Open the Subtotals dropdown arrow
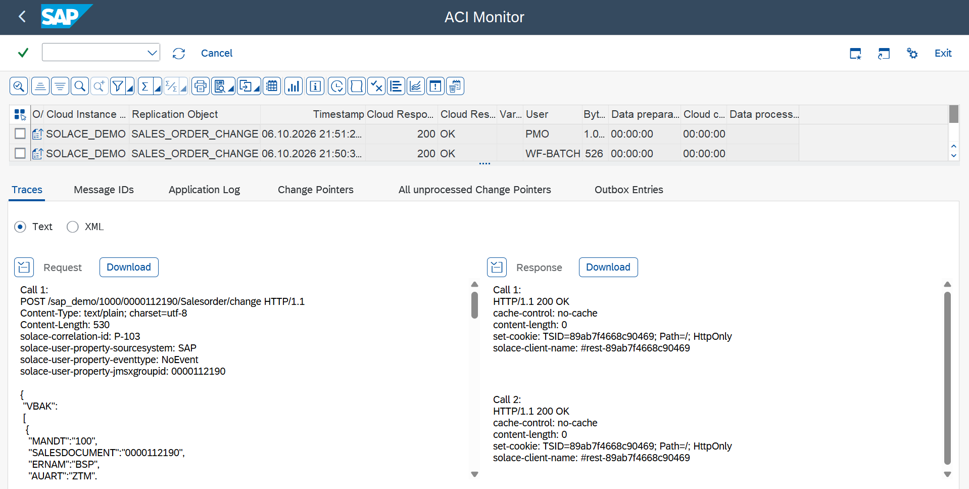969x489 pixels. click(184, 90)
